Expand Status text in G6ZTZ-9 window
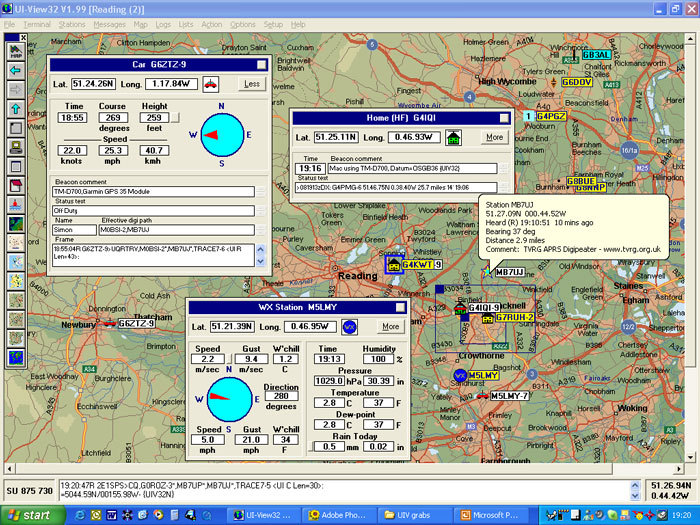 coord(260,211)
